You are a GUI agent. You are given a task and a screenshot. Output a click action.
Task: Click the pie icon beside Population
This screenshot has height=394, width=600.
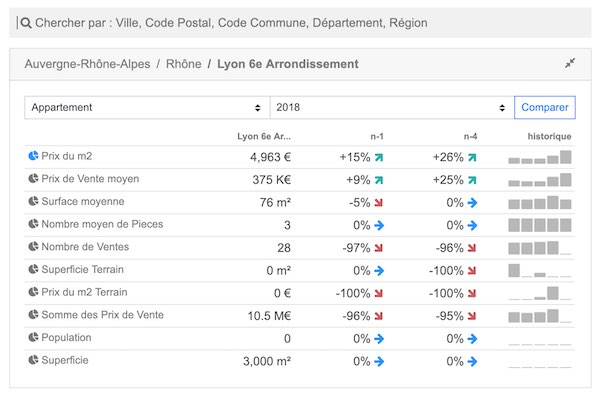point(33,337)
